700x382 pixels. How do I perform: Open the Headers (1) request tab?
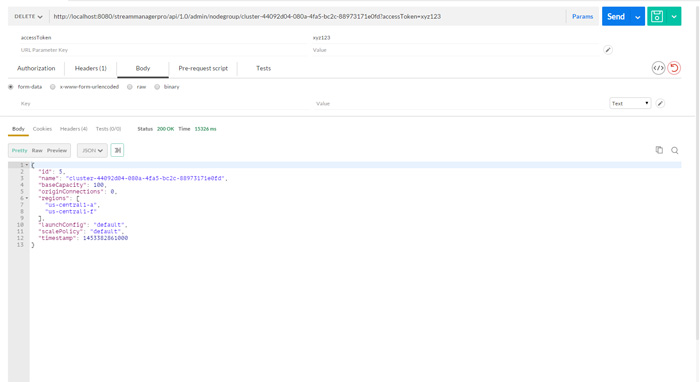pyautogui.click(x=91, y=68)
